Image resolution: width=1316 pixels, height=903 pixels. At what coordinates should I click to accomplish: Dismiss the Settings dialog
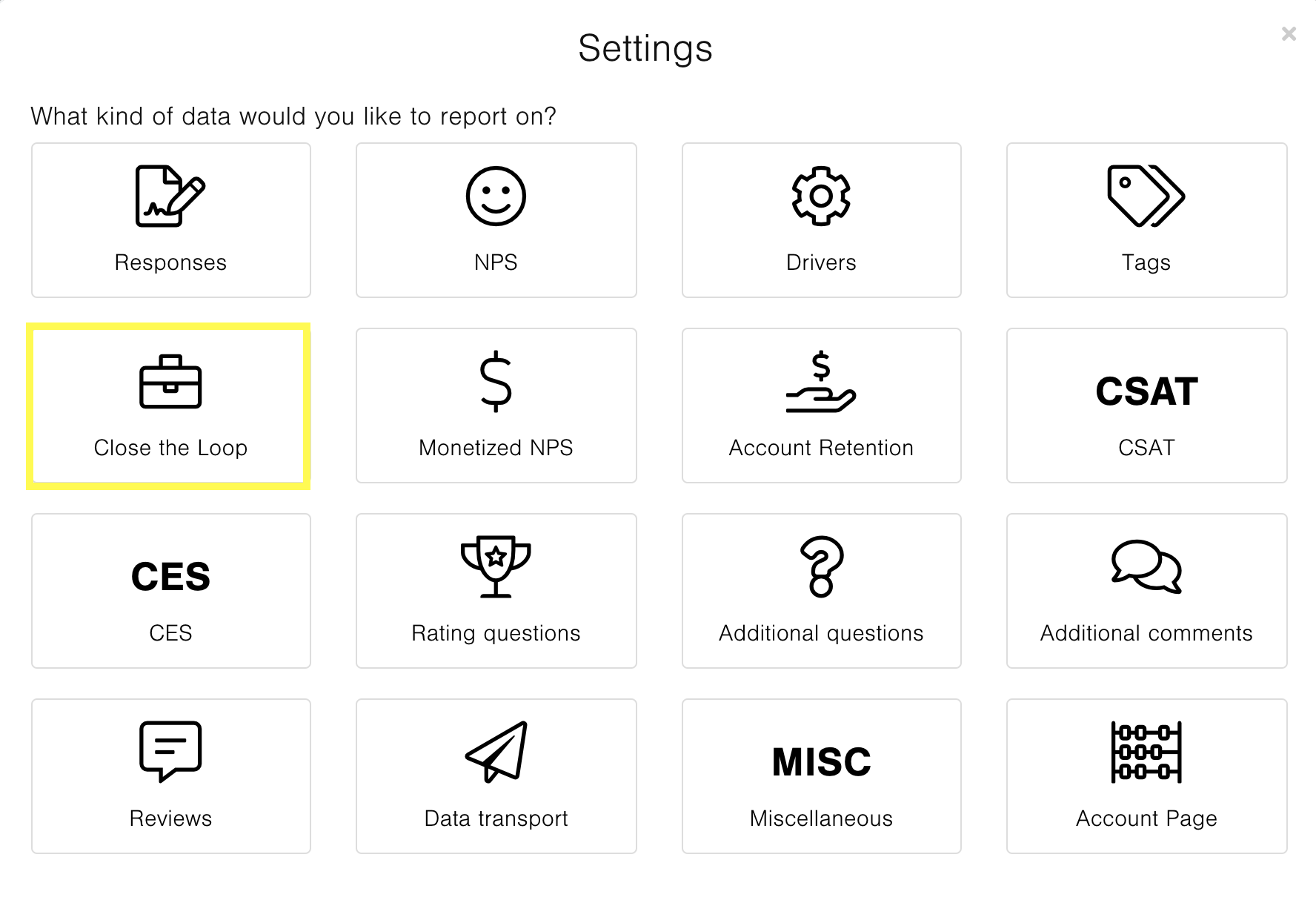(x=1288, y=33)
